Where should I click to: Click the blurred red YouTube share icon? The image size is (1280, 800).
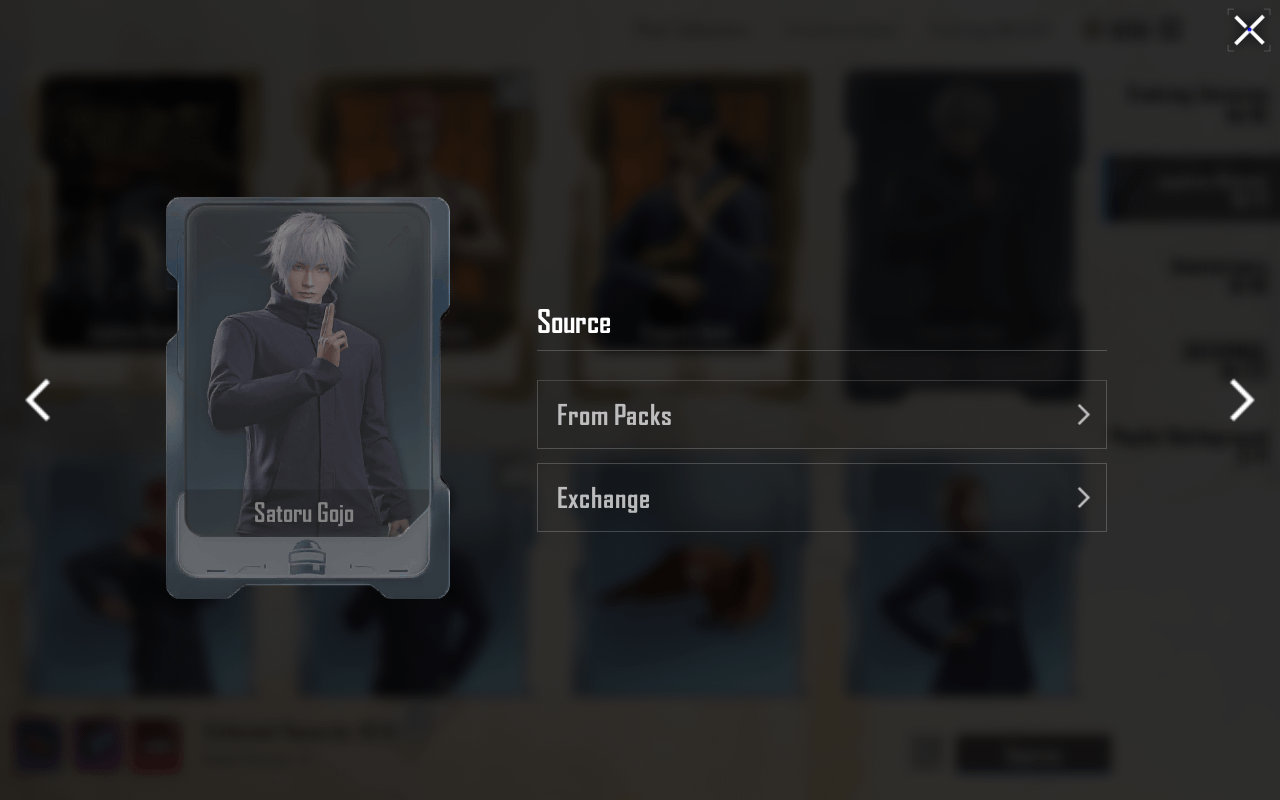click(x=157, y=747)
